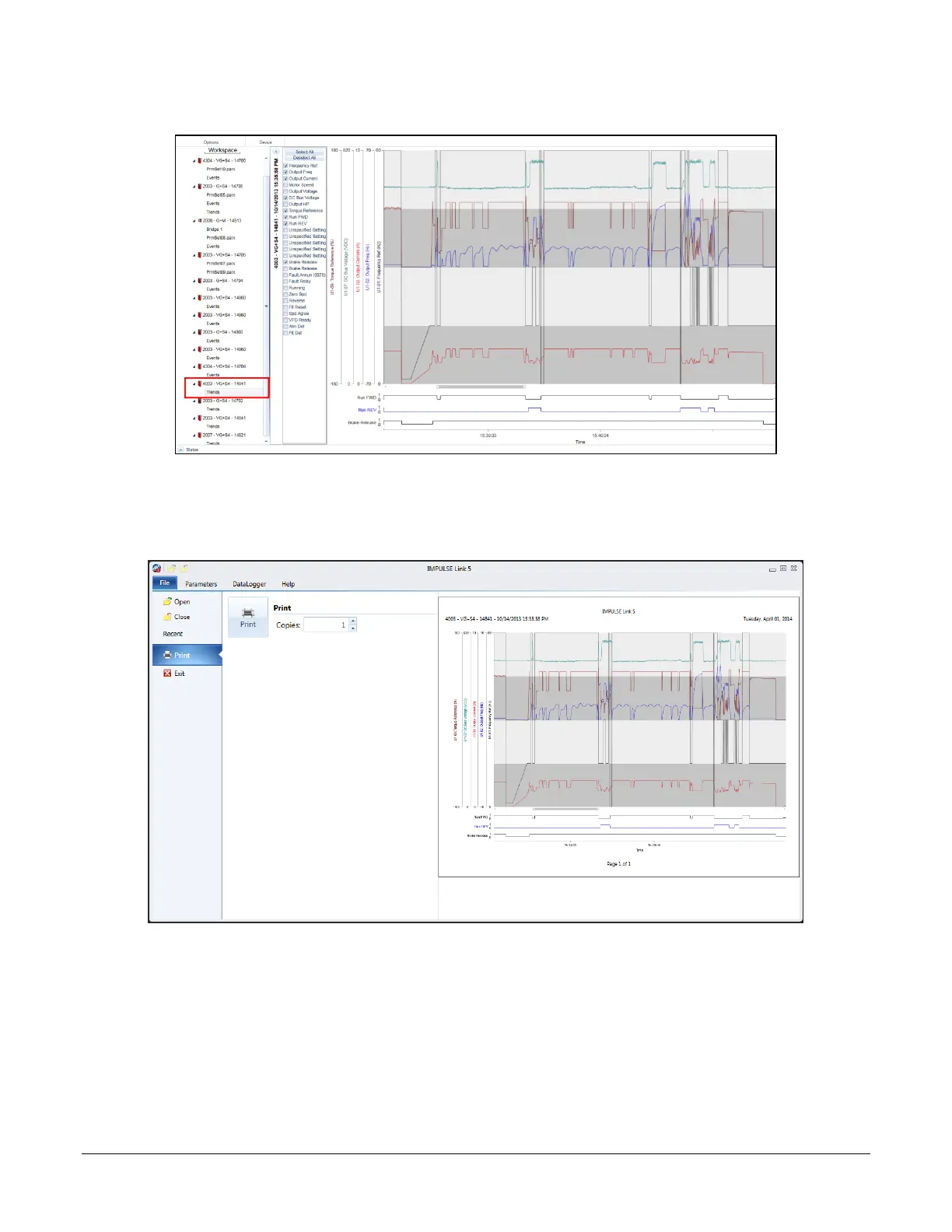Enable the Fault Relay checkbox
Screen dimensions: 952x1232
(286, 282)
